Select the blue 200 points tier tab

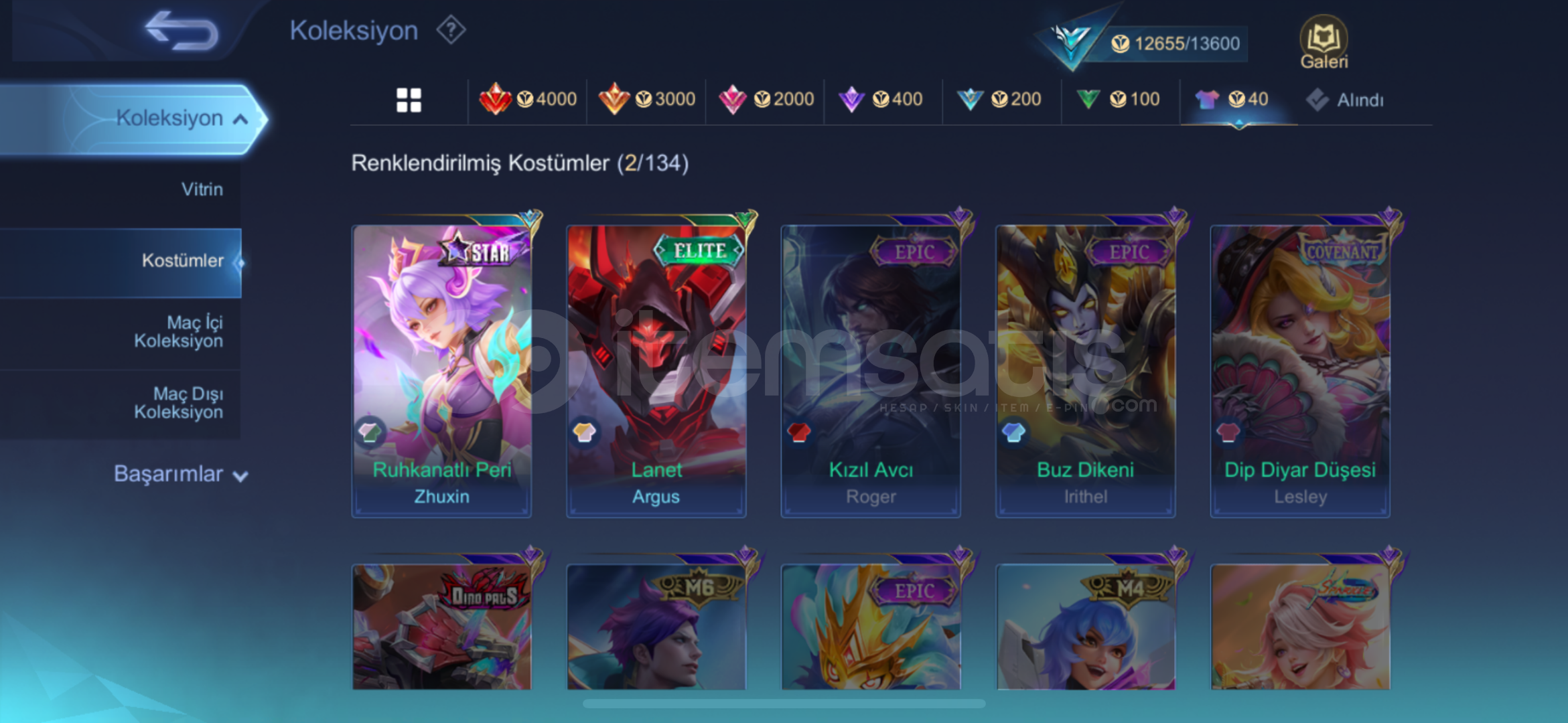[999, 100]
